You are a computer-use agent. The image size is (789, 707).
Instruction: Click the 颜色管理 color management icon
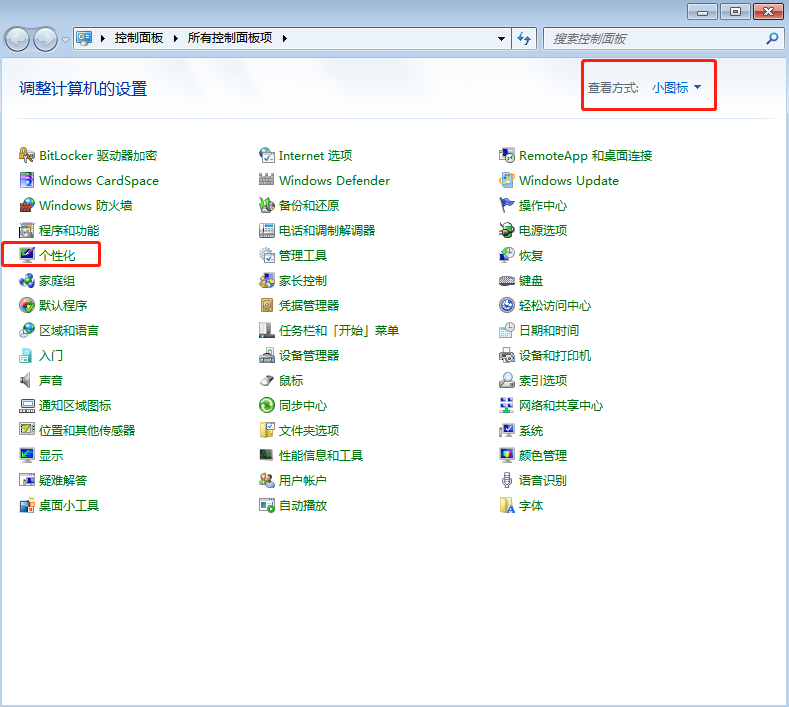pos(507,456)
